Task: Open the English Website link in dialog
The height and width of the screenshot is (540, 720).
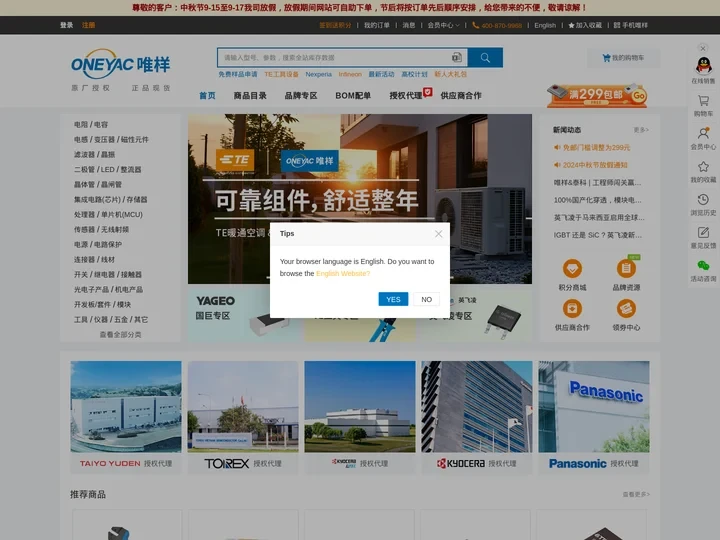Action: (343, 273)
